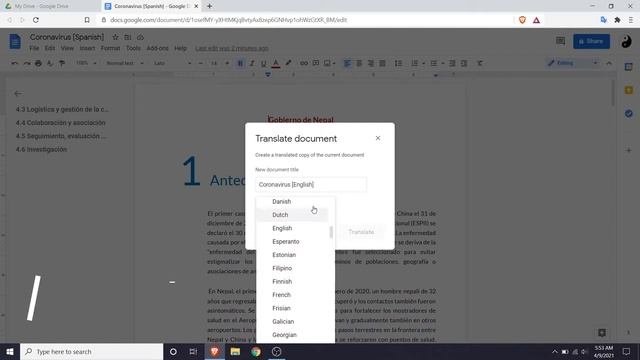Close the Translate document dialog
The height and width of the screenshot is (360, 640).
click(x=378, y=138)
